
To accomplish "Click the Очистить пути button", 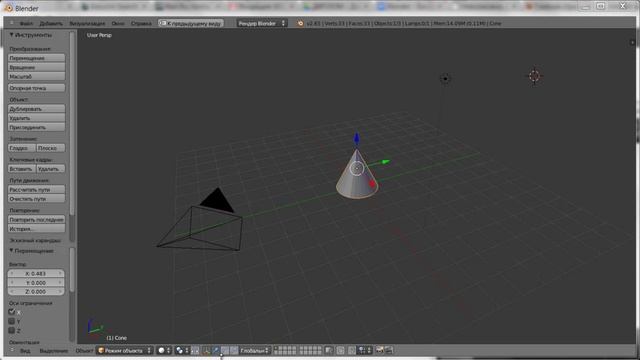I will tap(36, 199).
